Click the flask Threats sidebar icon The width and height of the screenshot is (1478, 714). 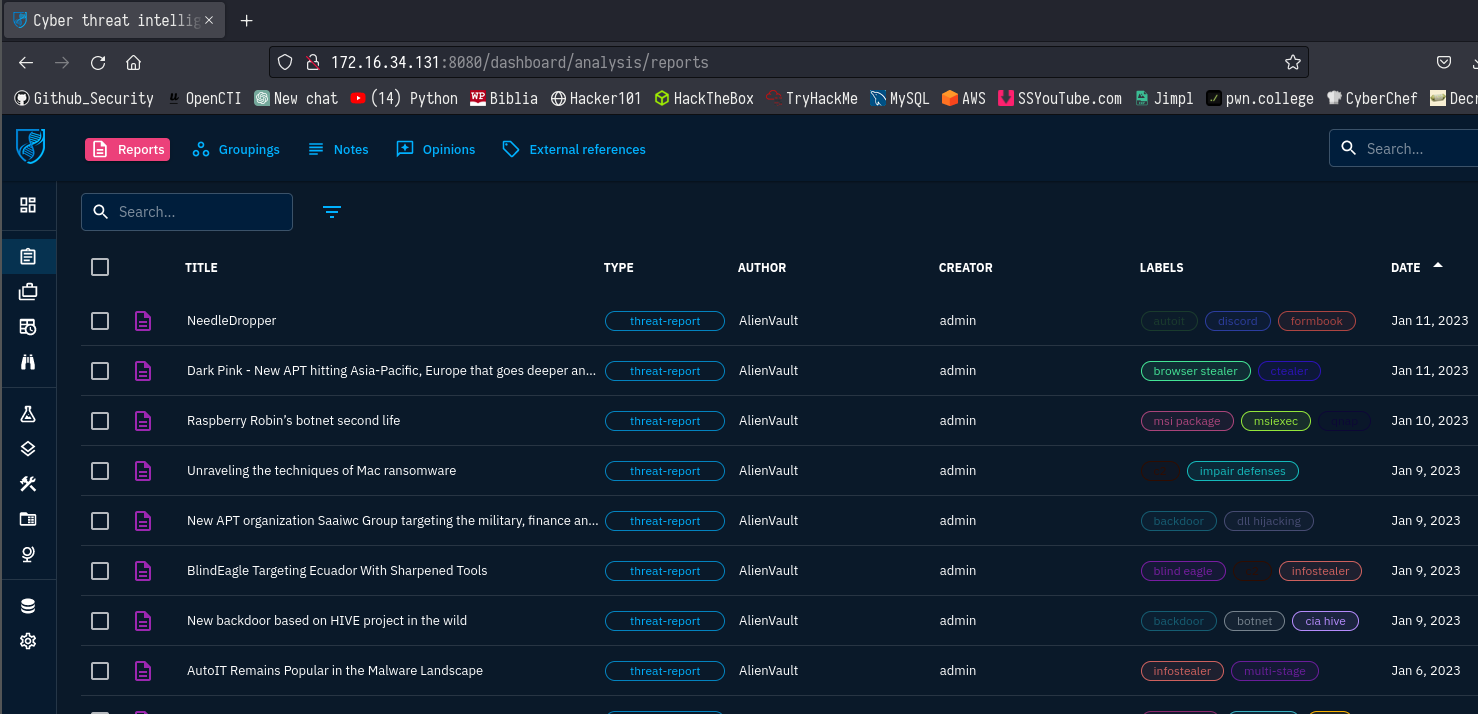pos(28,414)
